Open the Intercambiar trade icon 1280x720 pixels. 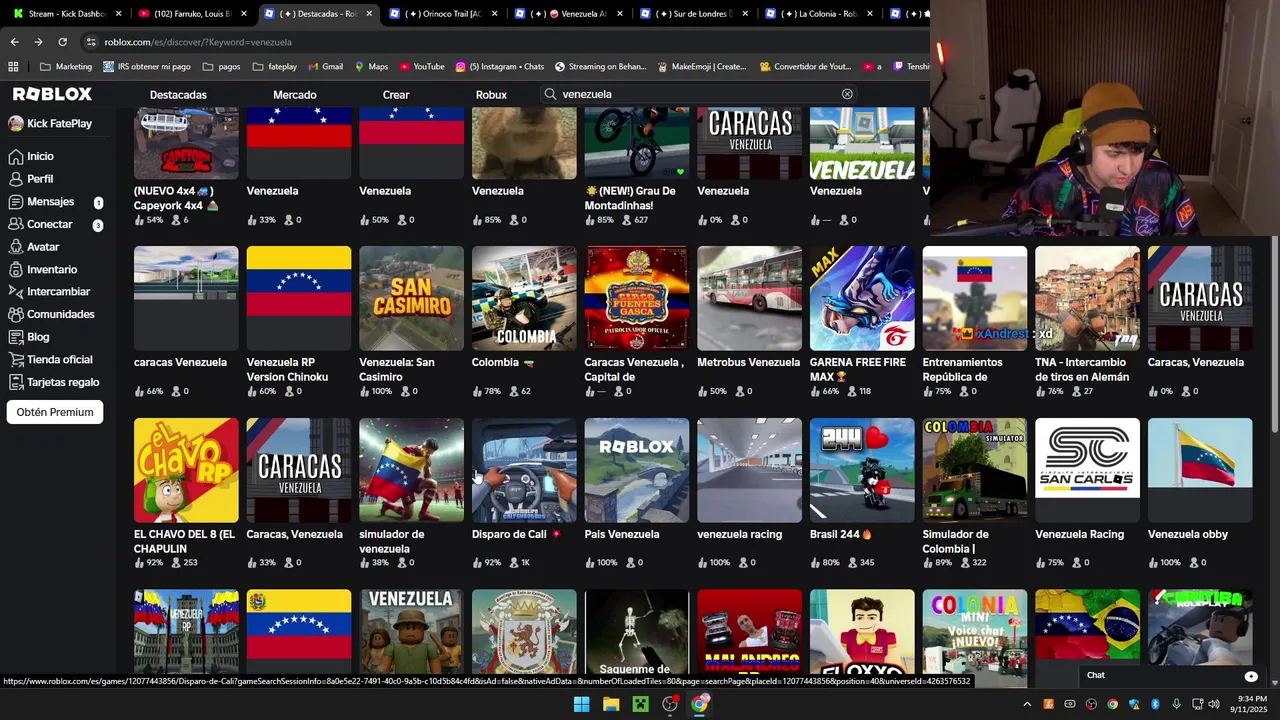(x=16, y=292)
